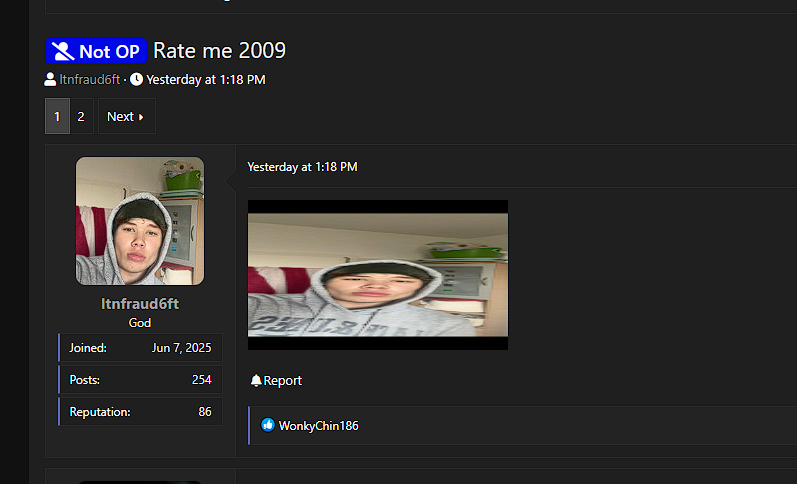Click the bell icon beside Report
The width and height of the screenshot is (797, 484).
click(x=256, y=380)
